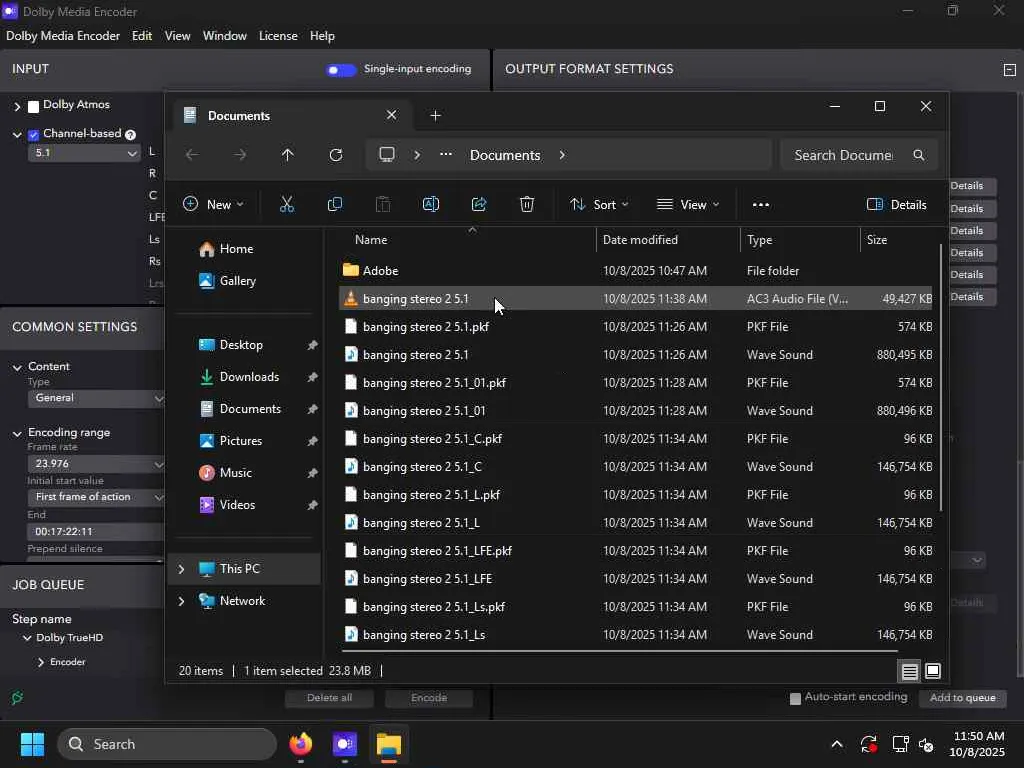This screenshot has height=768, width=1024.
Task: Toggle the Single-input encoding switch
Action: 341,69
